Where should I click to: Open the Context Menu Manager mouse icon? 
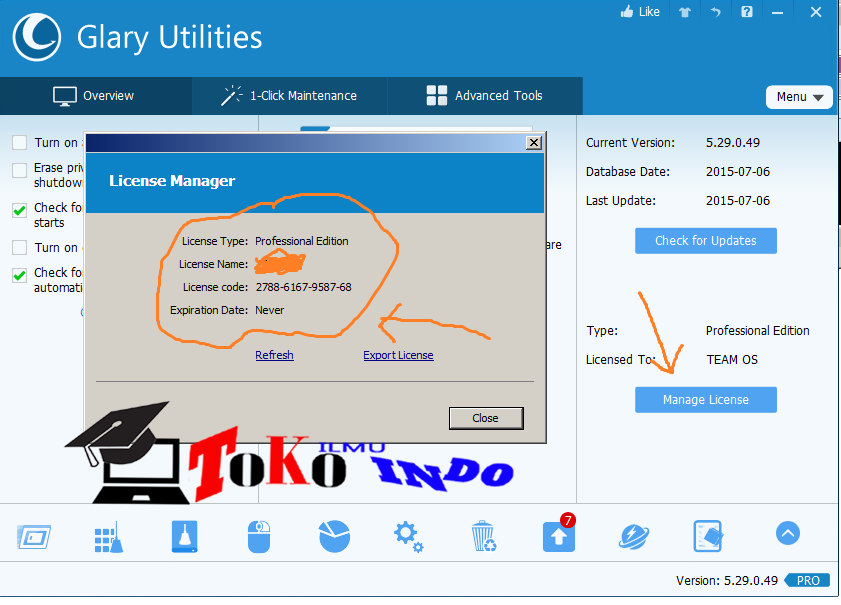coord(259,536)
